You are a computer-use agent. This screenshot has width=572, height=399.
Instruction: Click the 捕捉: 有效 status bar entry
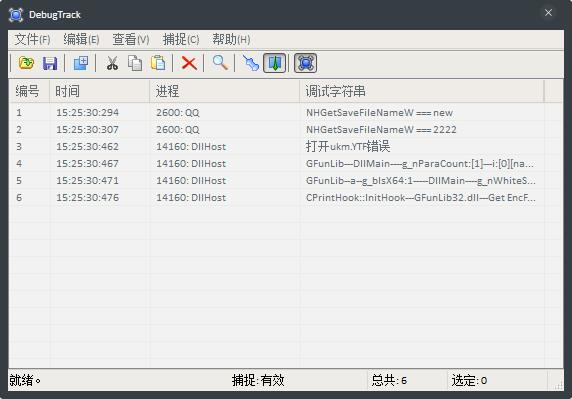tap(258, 380)
